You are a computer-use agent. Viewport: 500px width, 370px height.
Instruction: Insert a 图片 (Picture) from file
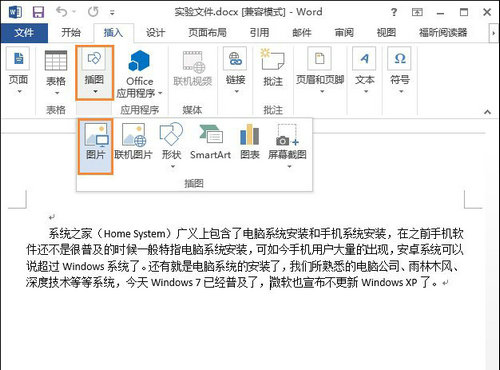click(x=96, y=146)
